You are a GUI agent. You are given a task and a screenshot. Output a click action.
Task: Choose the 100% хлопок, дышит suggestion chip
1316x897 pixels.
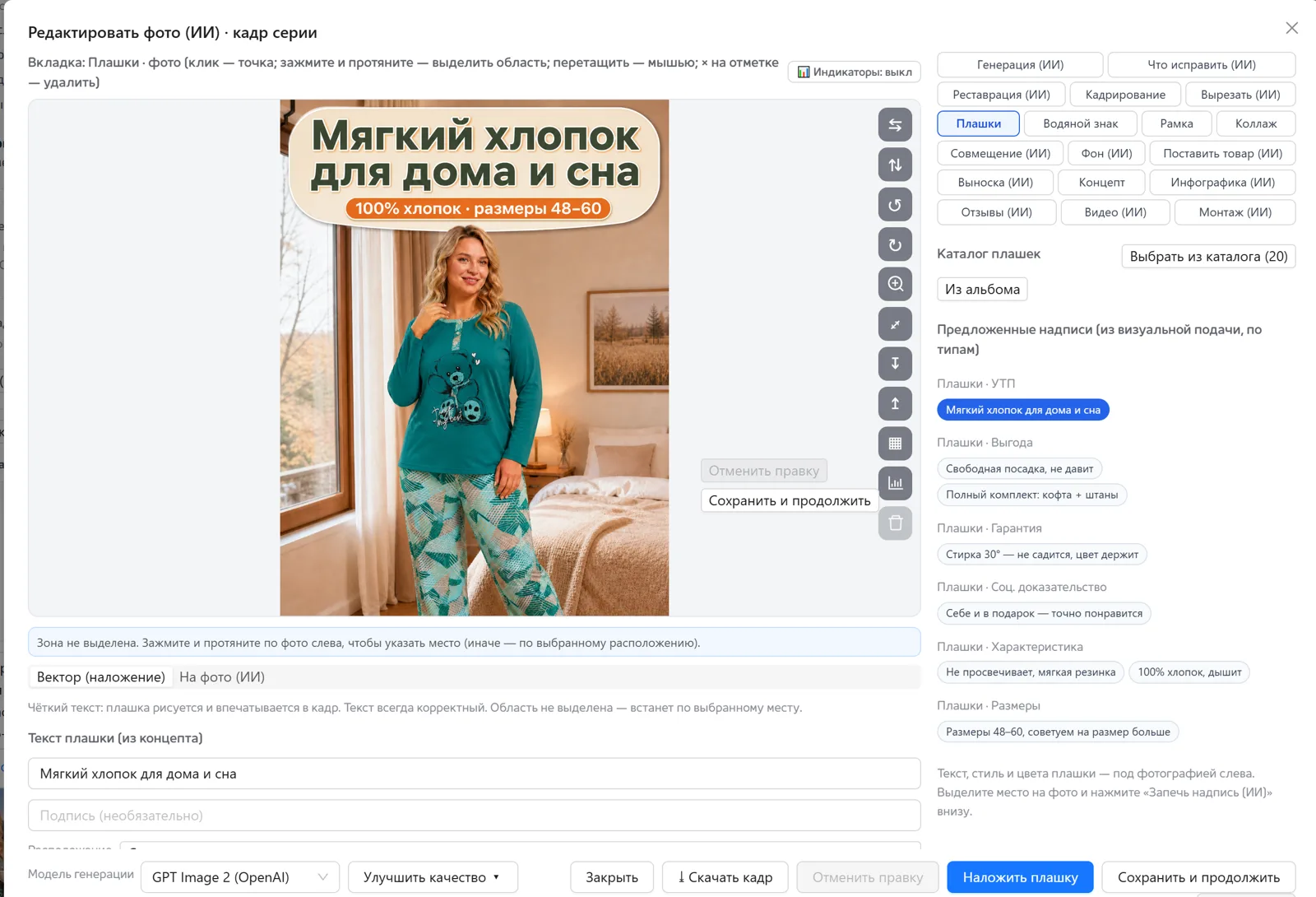[x=1189, y=672]
